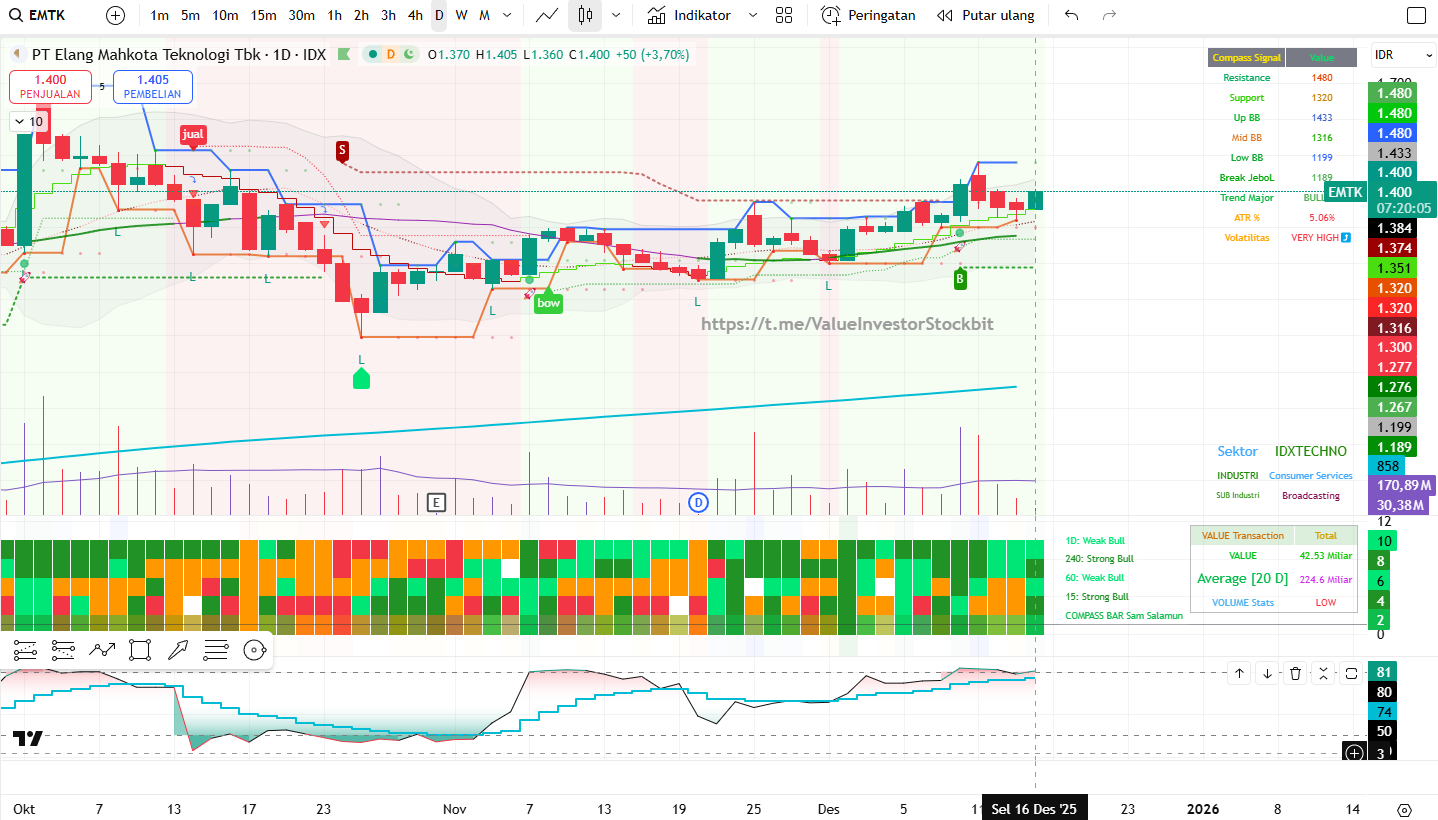Select the line chart style icon

(x=547, y=15)
